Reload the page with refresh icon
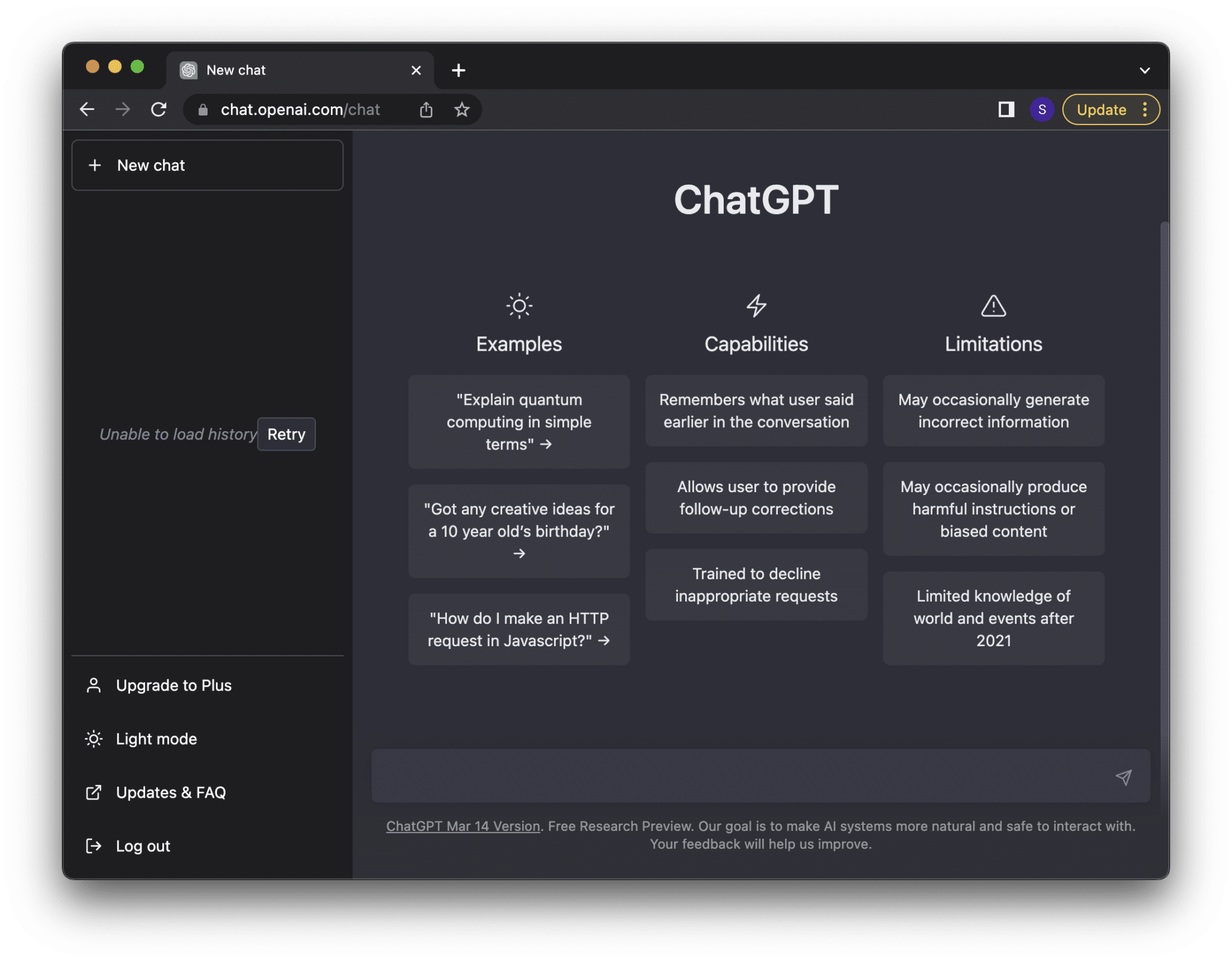 (x=159, y=109)
